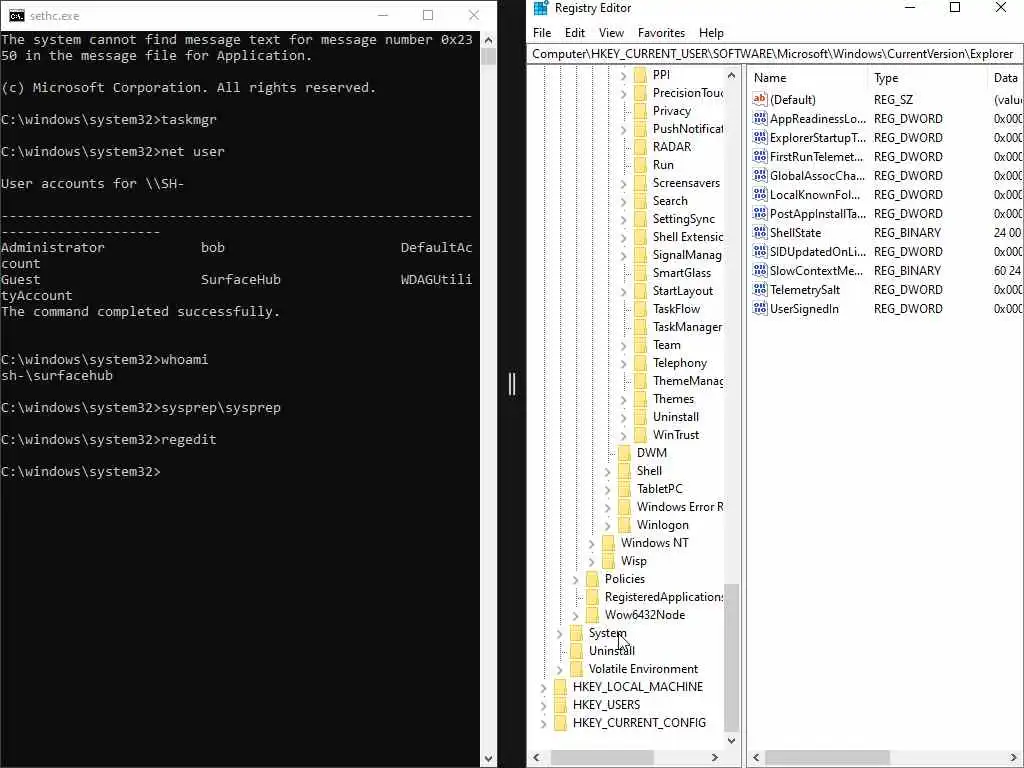The width and height of the screenshot is (1024, 768).
Task: Select the System key under HKEY_CURRENT_USER
Action: (x=607, y=633)
